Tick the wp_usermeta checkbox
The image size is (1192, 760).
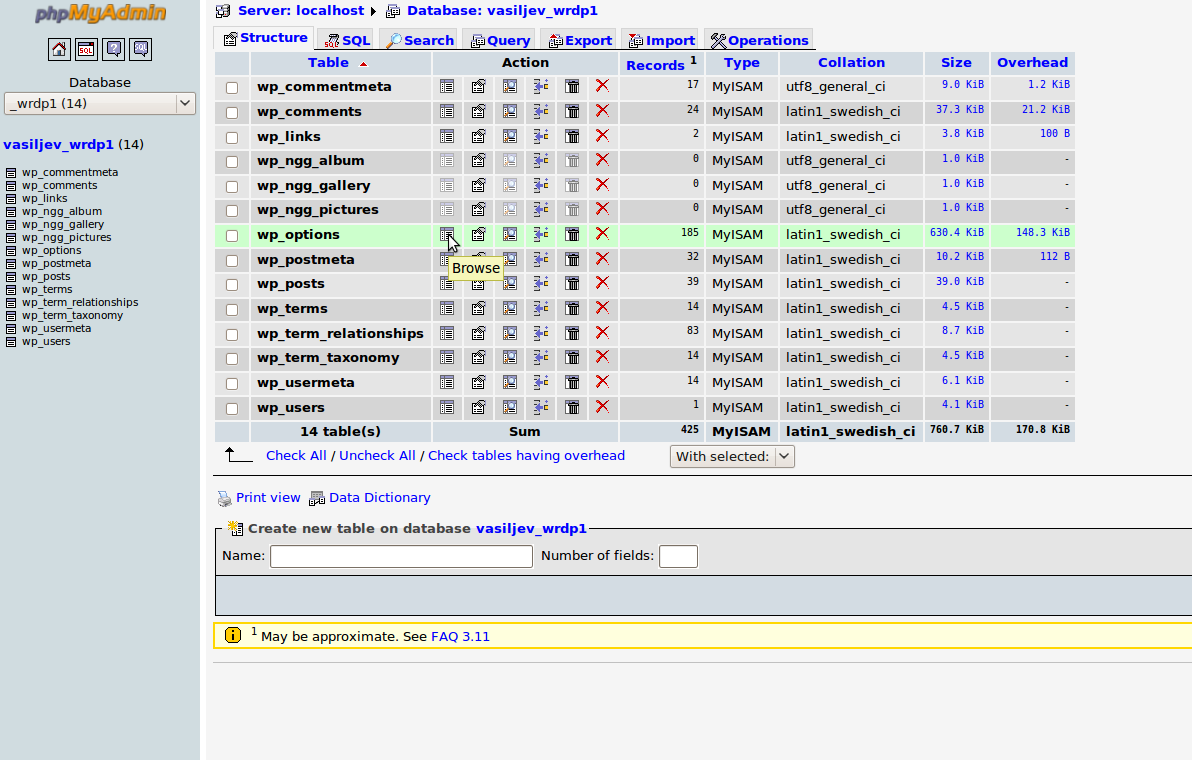click(x=232, y=384)
